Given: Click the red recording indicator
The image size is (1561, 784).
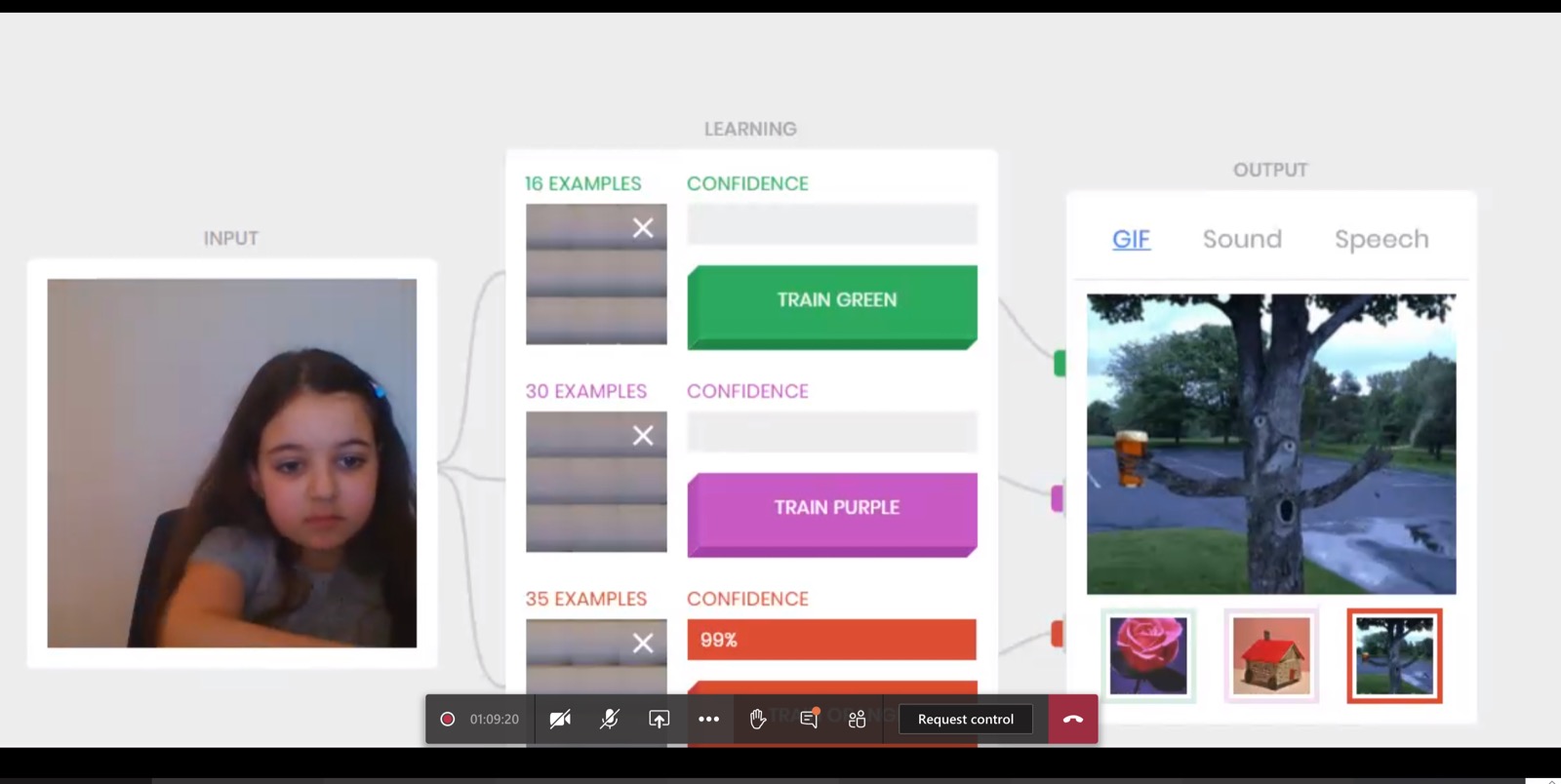Looking at the screenshot, I should pos(448,720).
